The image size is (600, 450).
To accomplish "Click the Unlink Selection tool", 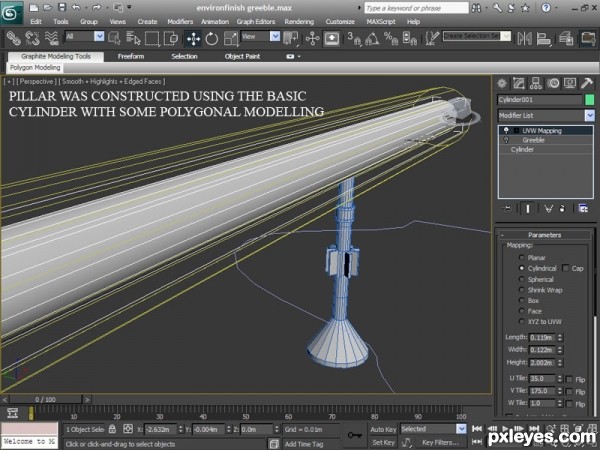I will tap(33, 38).
